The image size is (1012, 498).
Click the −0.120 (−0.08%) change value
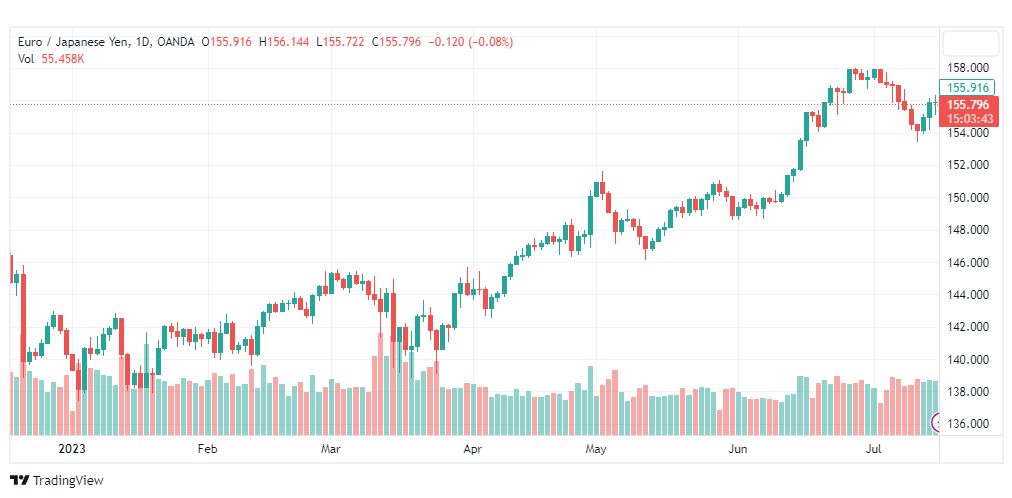pos(471,42)
